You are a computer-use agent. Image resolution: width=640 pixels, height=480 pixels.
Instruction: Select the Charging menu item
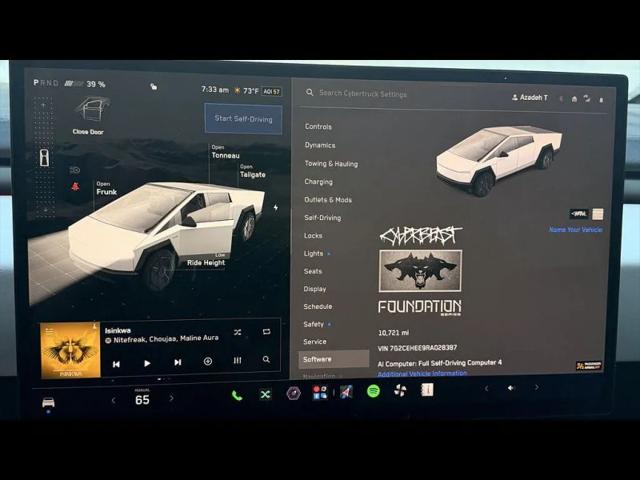tap(318, 182)
